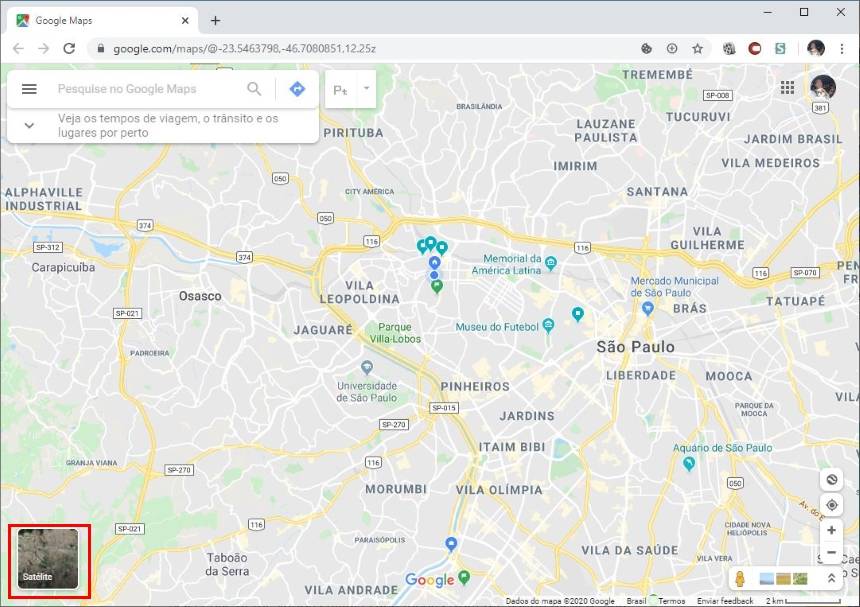Bookmark this page with the star icon
Image resolution: width=860 pixels, height=607 pixels.
(x=697, y=48)
